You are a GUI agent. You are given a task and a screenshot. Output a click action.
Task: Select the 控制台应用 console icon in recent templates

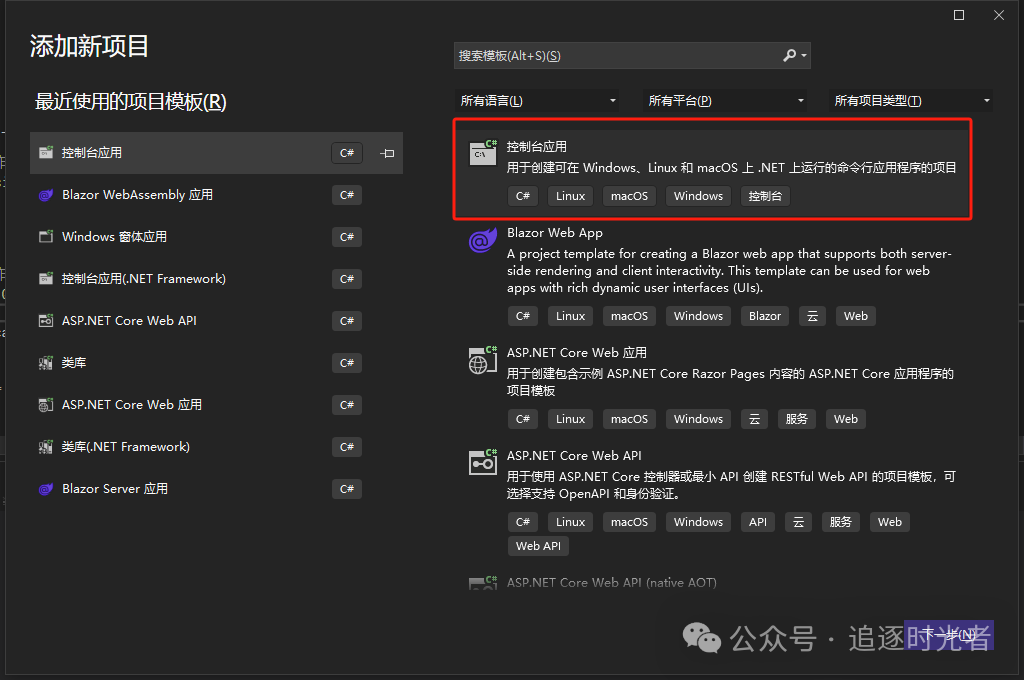pyautogui.click(x=46, y=152)
